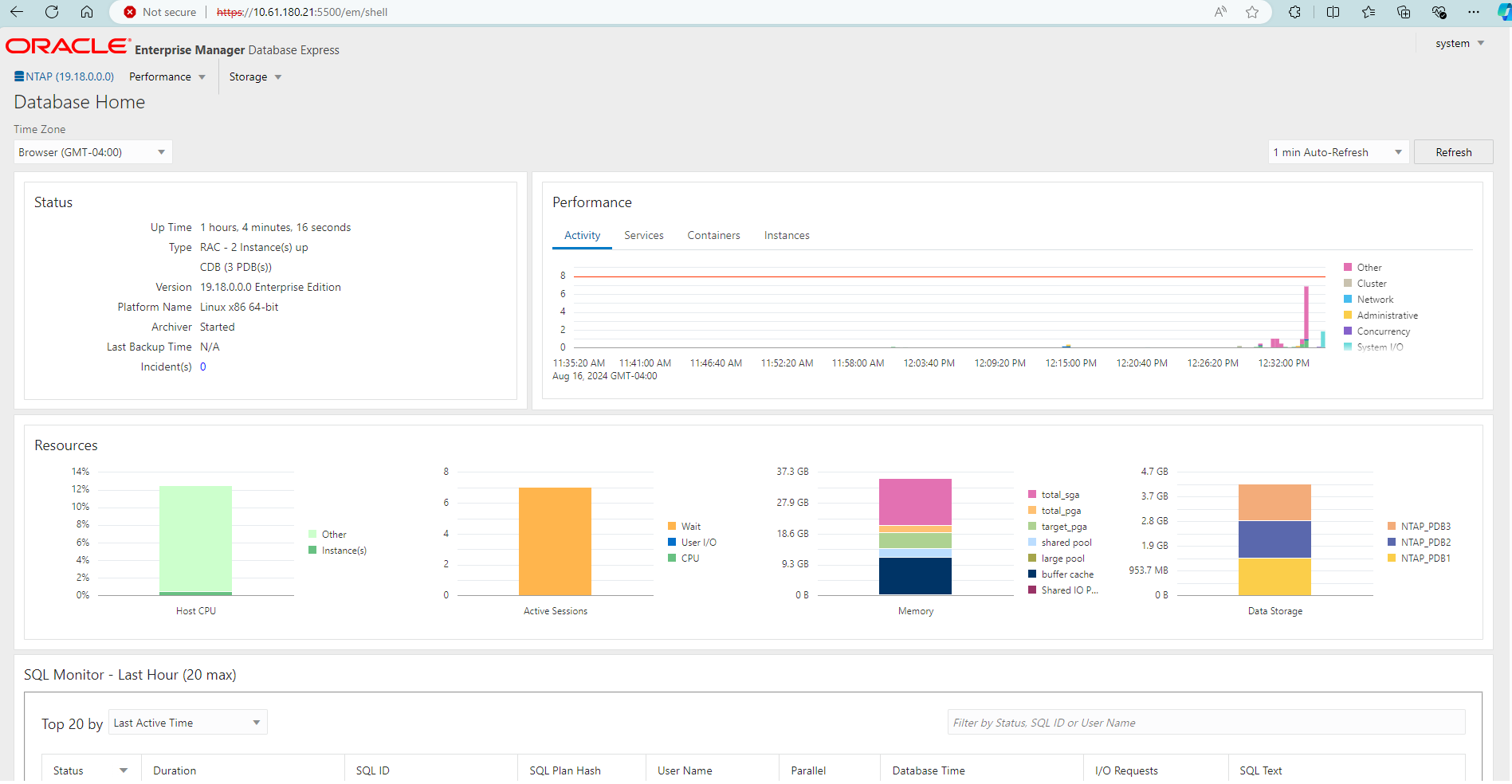Switch to the Services tab

click(x=643, y=236)
